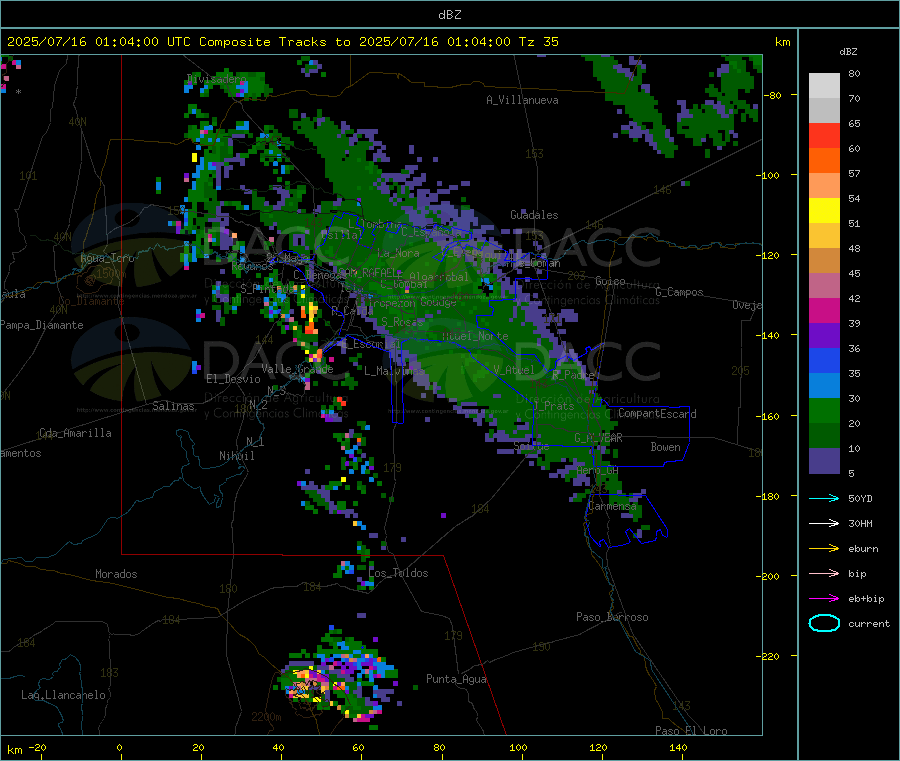Click the Pampa_Diamante label
Image resolution: width=900 pixels, height=761 pixels.
pyautogui.click(x=42, y=325)
